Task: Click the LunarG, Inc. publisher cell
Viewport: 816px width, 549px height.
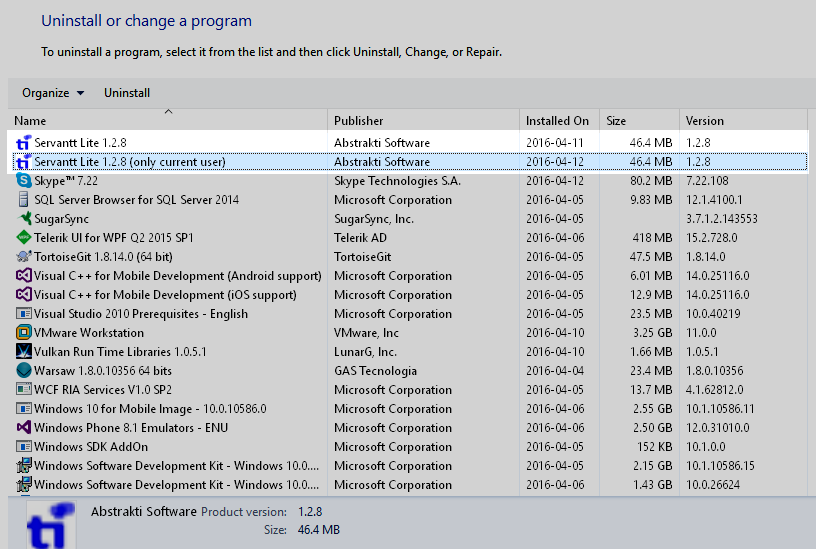Action: (x=365, y=352)
